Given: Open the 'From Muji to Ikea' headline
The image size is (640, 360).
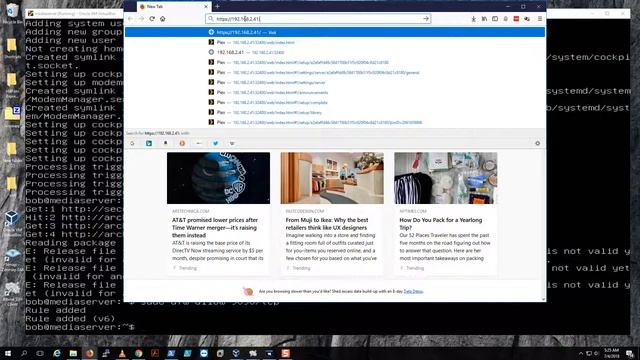Looking at the screenshot, I should tap(327, 224).
